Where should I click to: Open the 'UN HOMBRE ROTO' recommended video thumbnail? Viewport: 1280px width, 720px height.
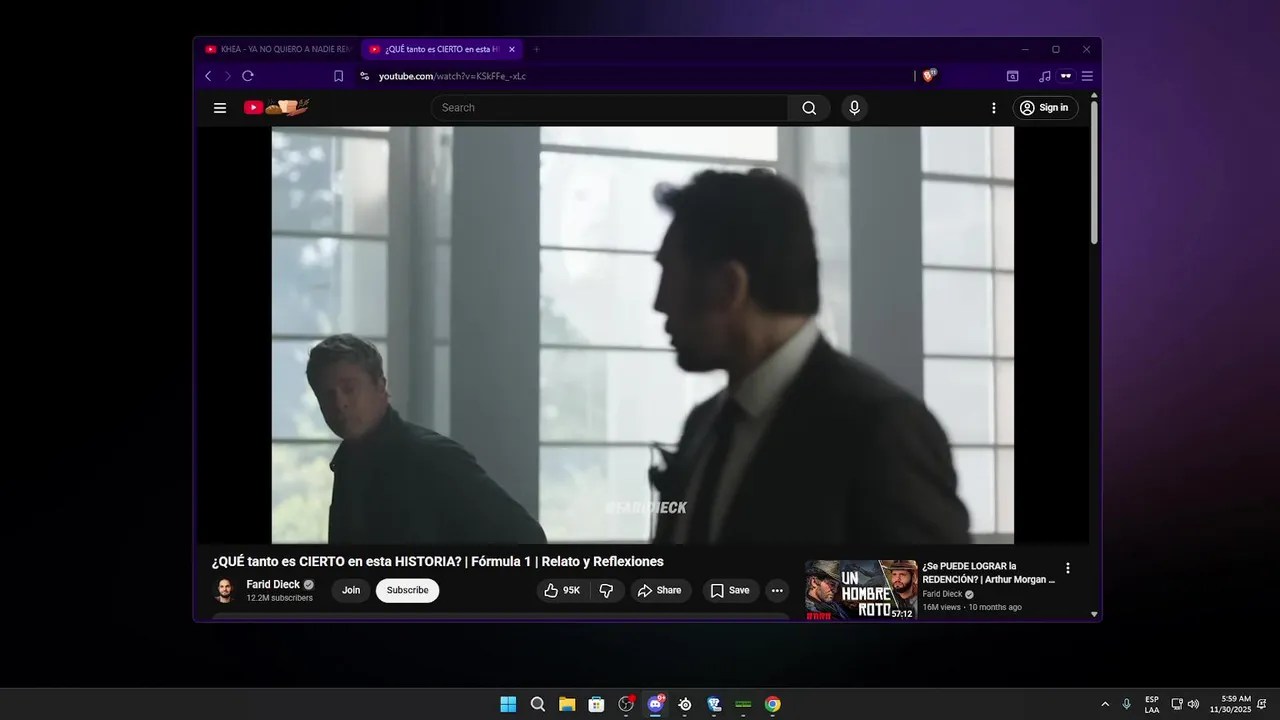(861, 590)
